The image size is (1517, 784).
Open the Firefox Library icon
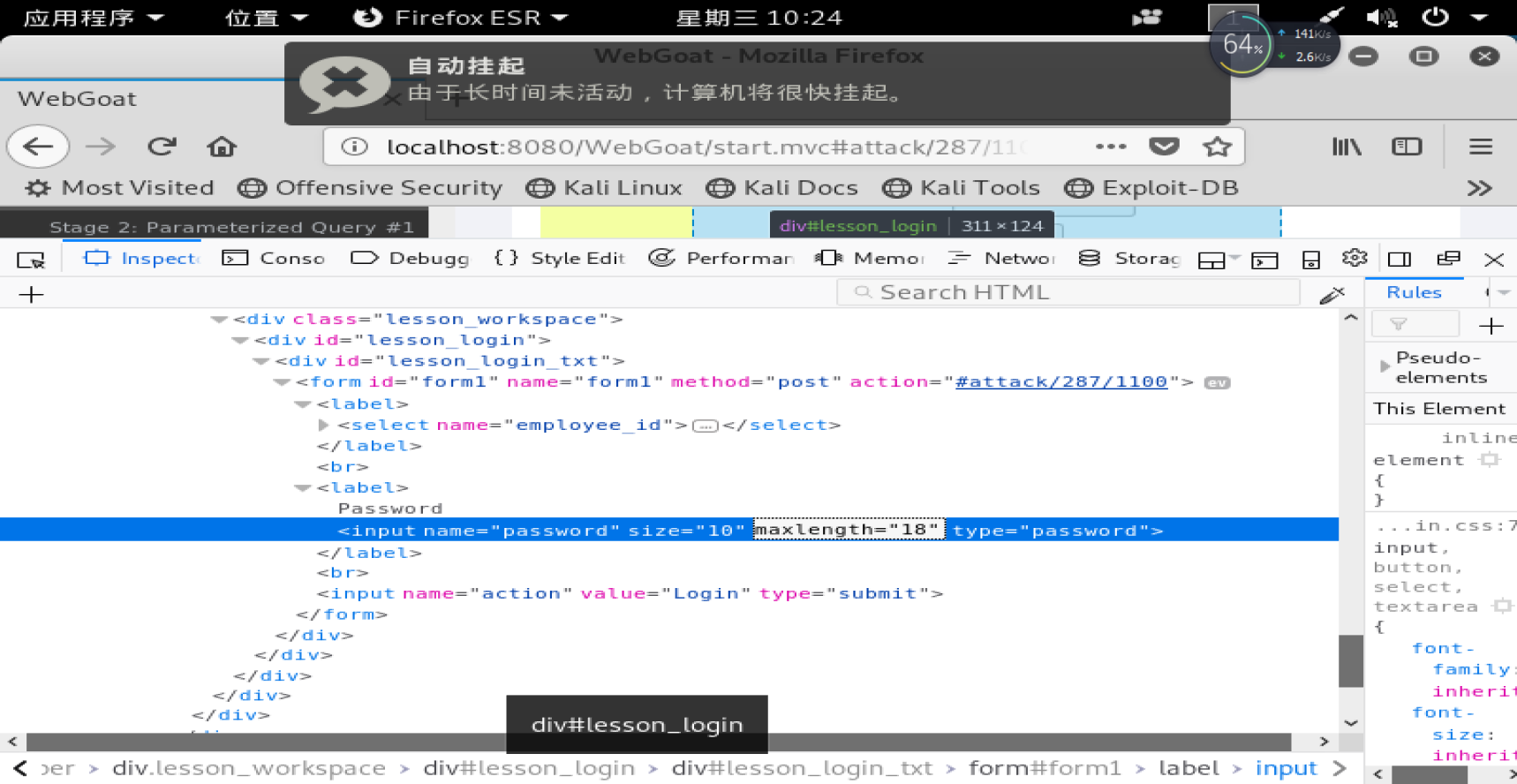pyautogui.click(x=1347, y=147)
